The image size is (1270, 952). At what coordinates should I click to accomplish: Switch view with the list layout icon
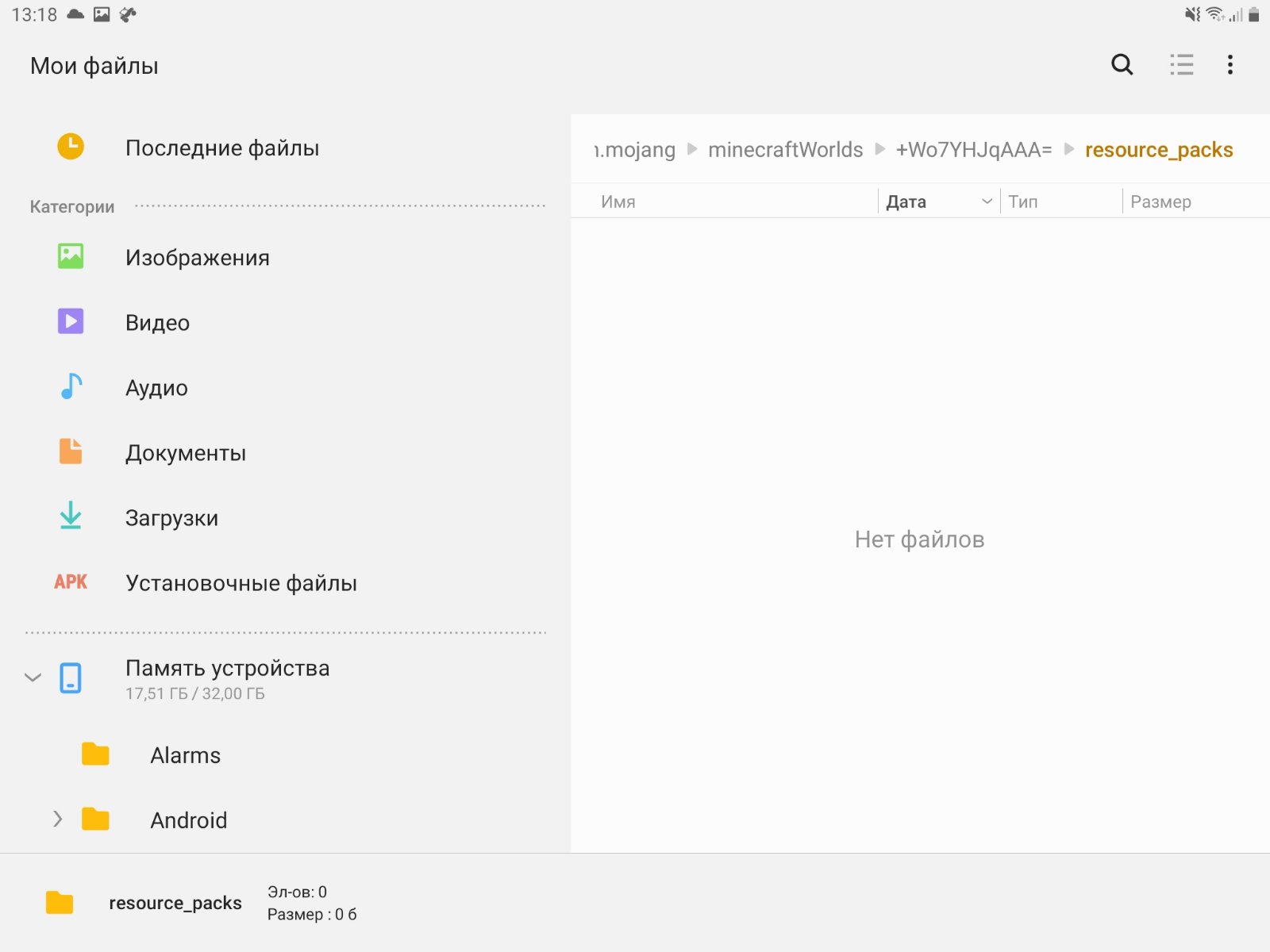click(1181, 64)
